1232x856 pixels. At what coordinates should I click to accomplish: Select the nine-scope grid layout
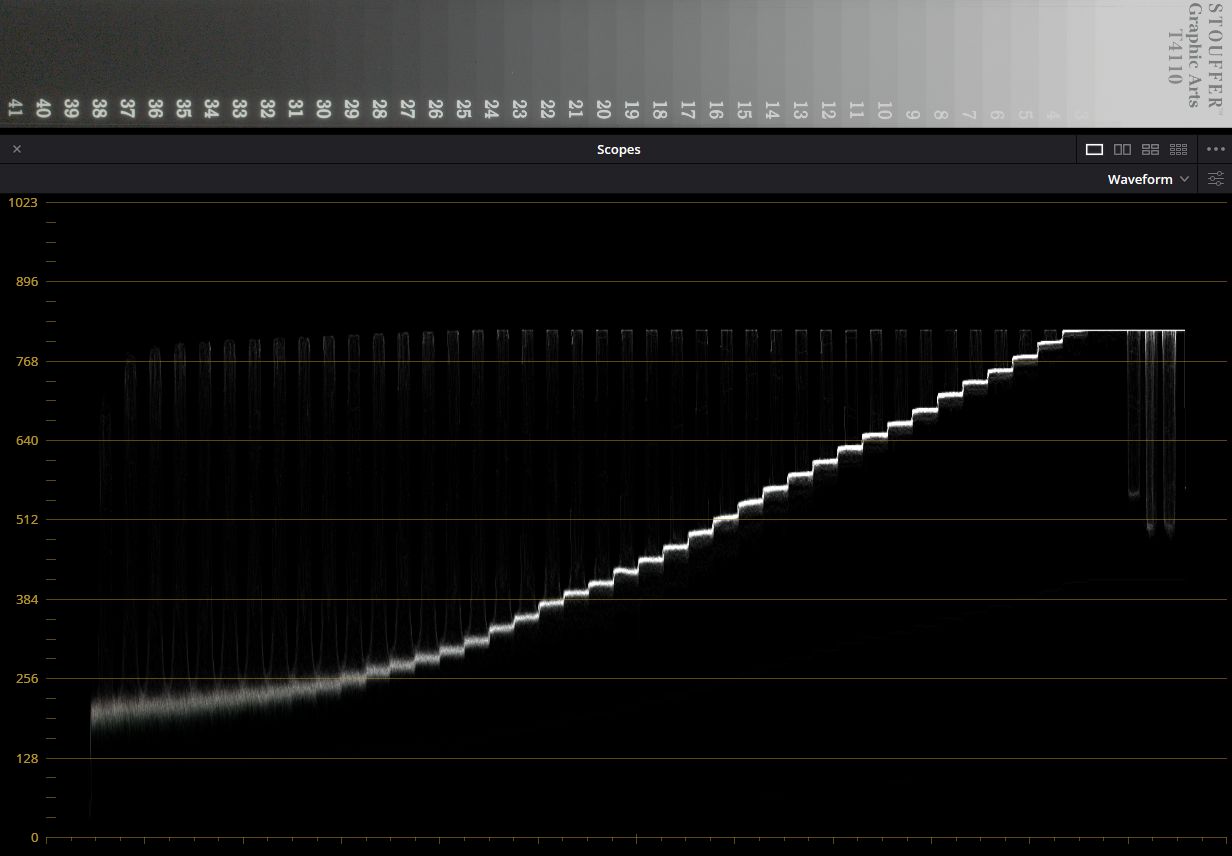[1178, 149]
